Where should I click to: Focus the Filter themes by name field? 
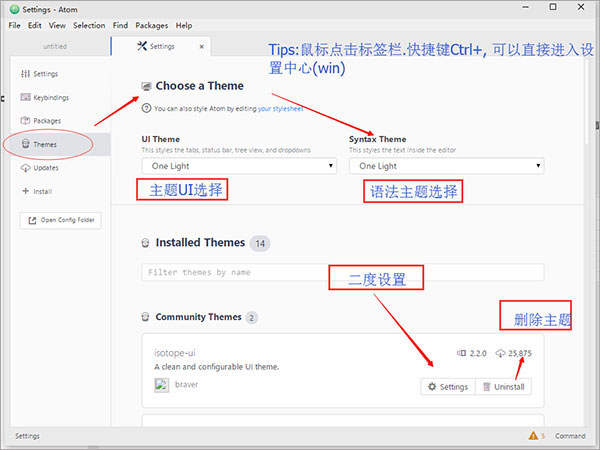point(342,272)
